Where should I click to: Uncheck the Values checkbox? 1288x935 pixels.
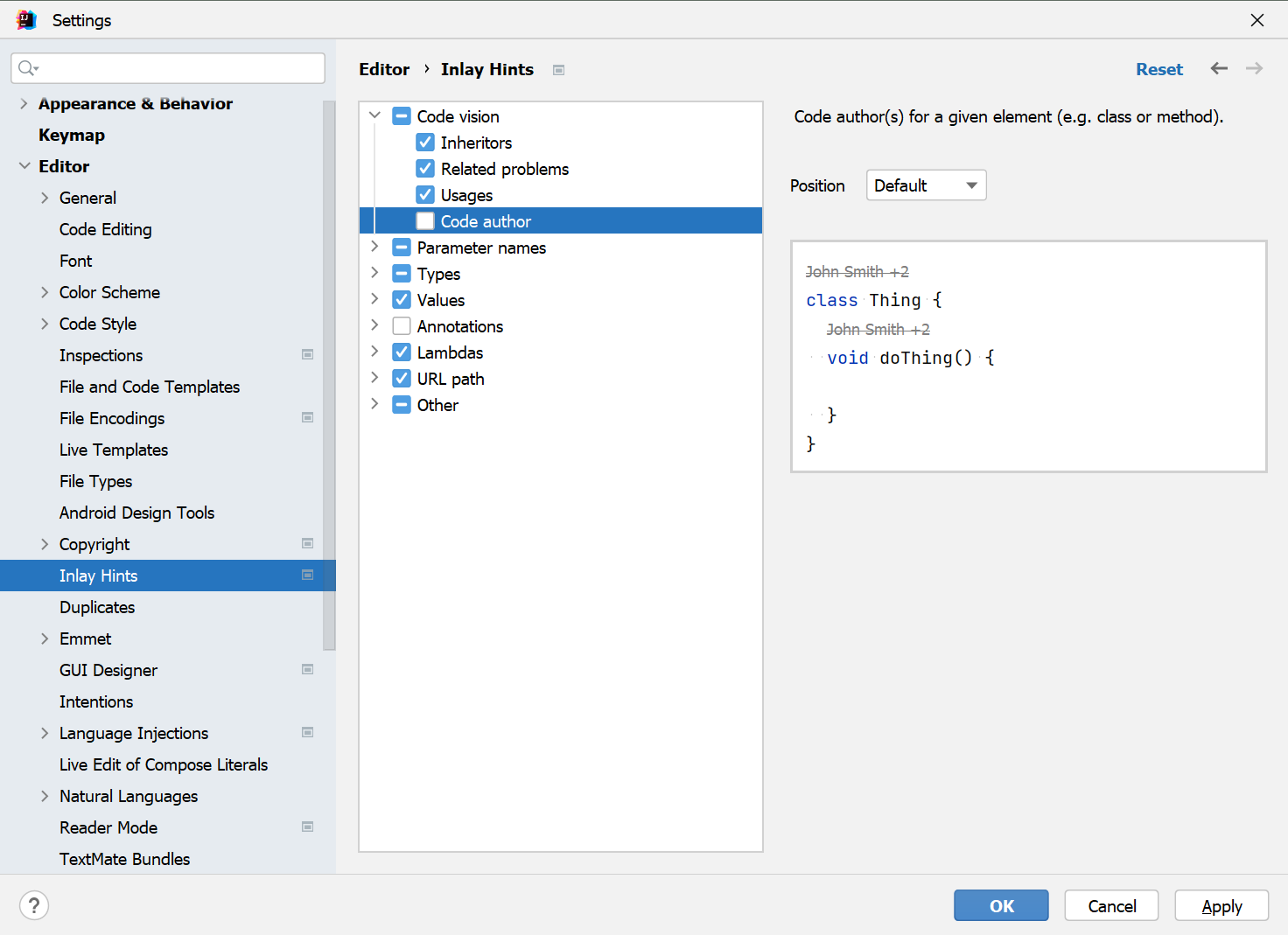[x=402, y=299]
